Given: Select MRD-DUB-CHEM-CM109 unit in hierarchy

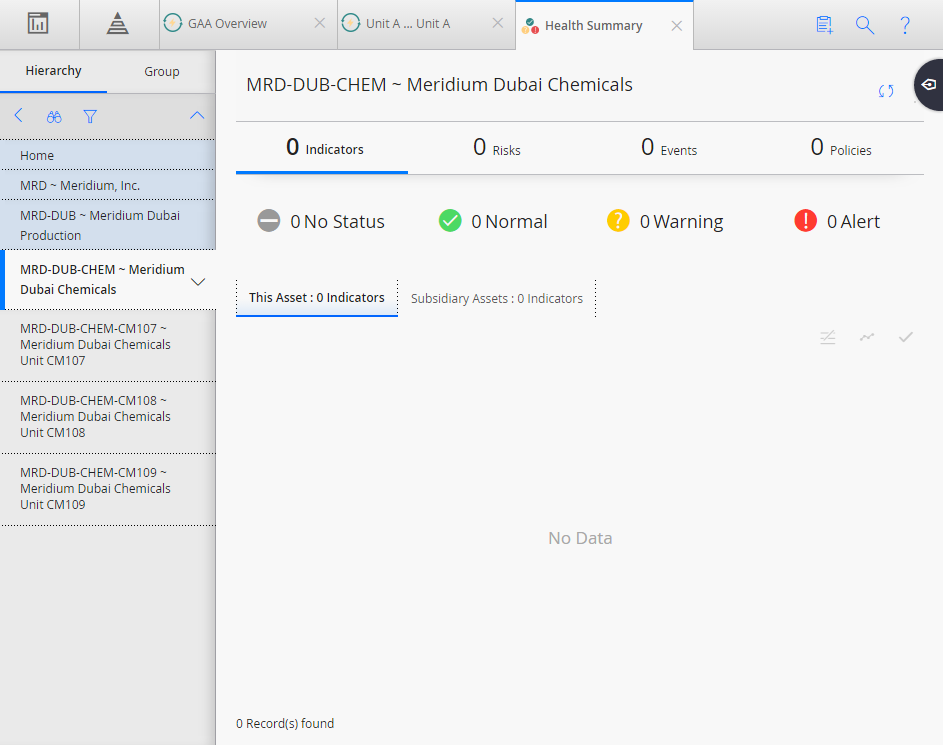Looking at the screenshot, I should [107, 489].
